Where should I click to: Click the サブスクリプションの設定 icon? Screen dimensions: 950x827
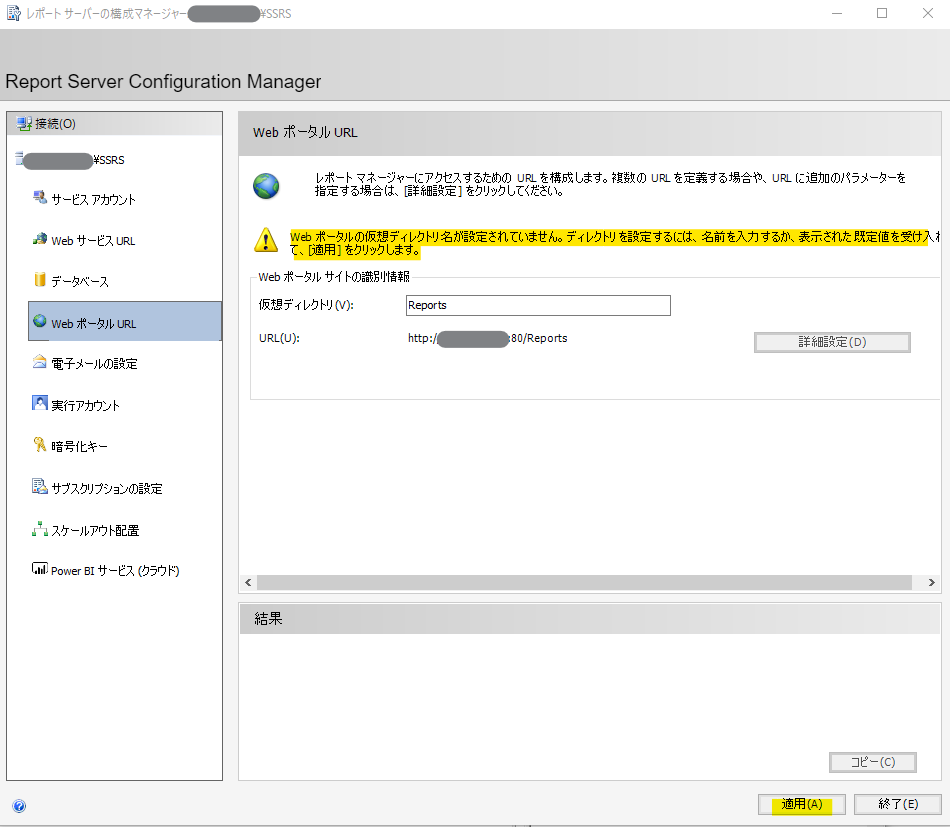pos(40,488)
